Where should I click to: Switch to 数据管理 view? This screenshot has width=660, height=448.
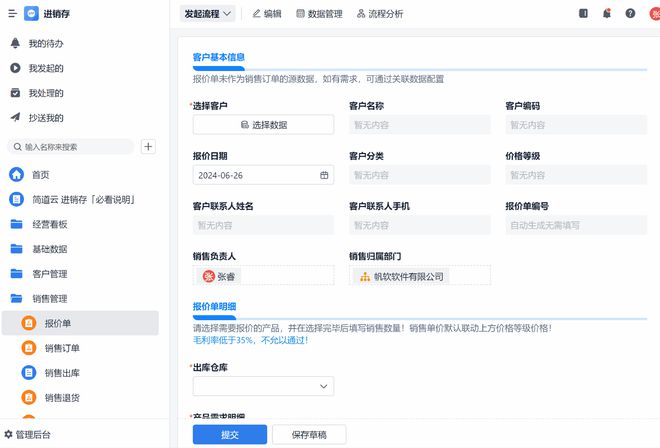319,13
